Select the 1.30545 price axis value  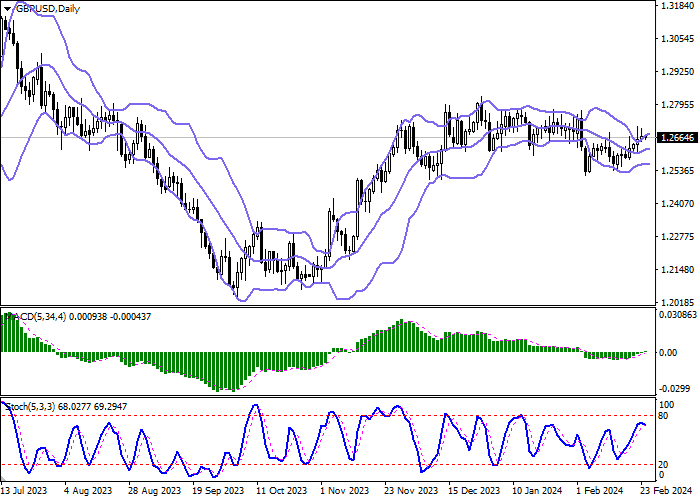click(x=678, y=39)
